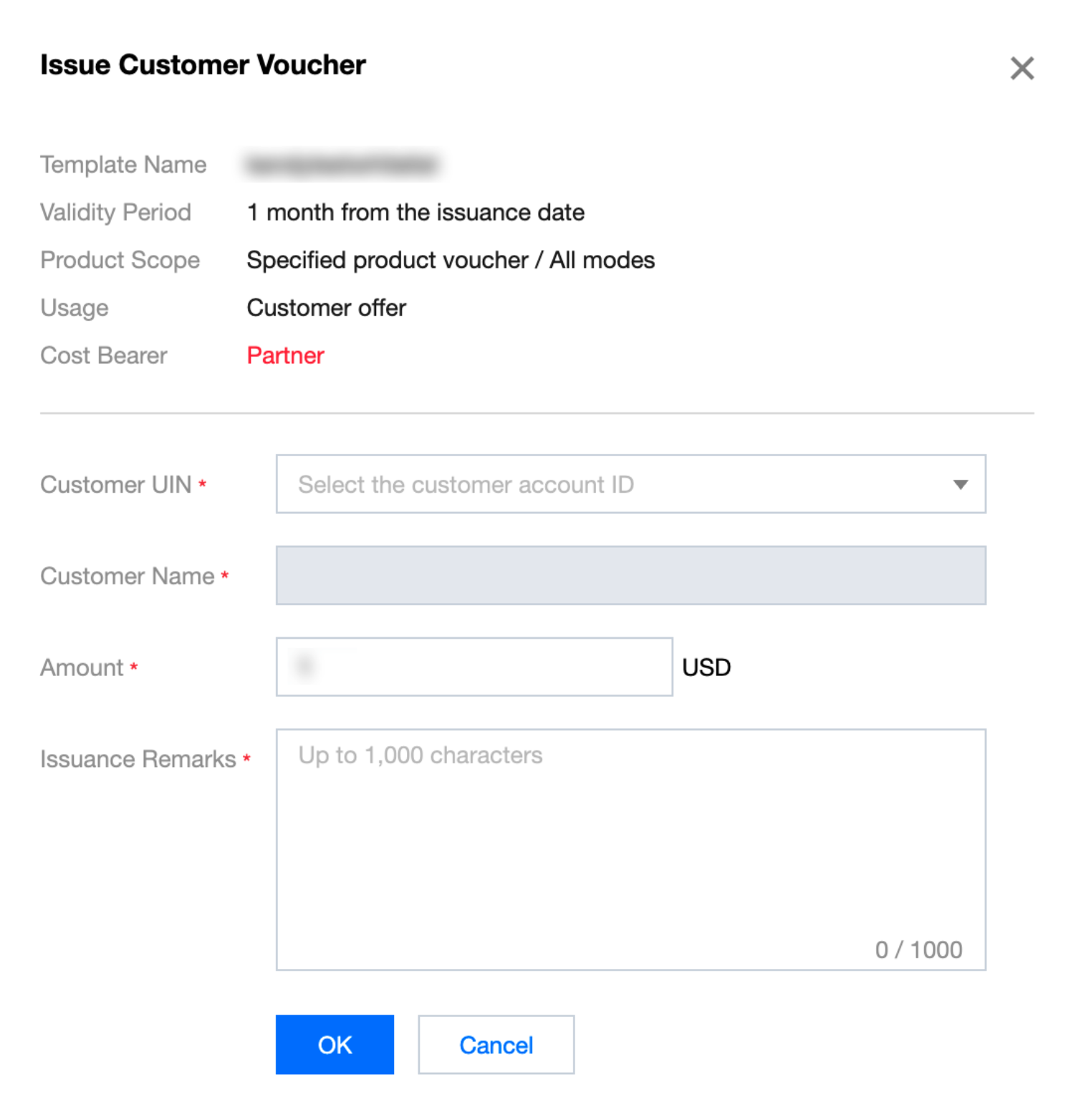
Task: Click the USD currency label
Action: pyautogui.click(x=706, y=667)
